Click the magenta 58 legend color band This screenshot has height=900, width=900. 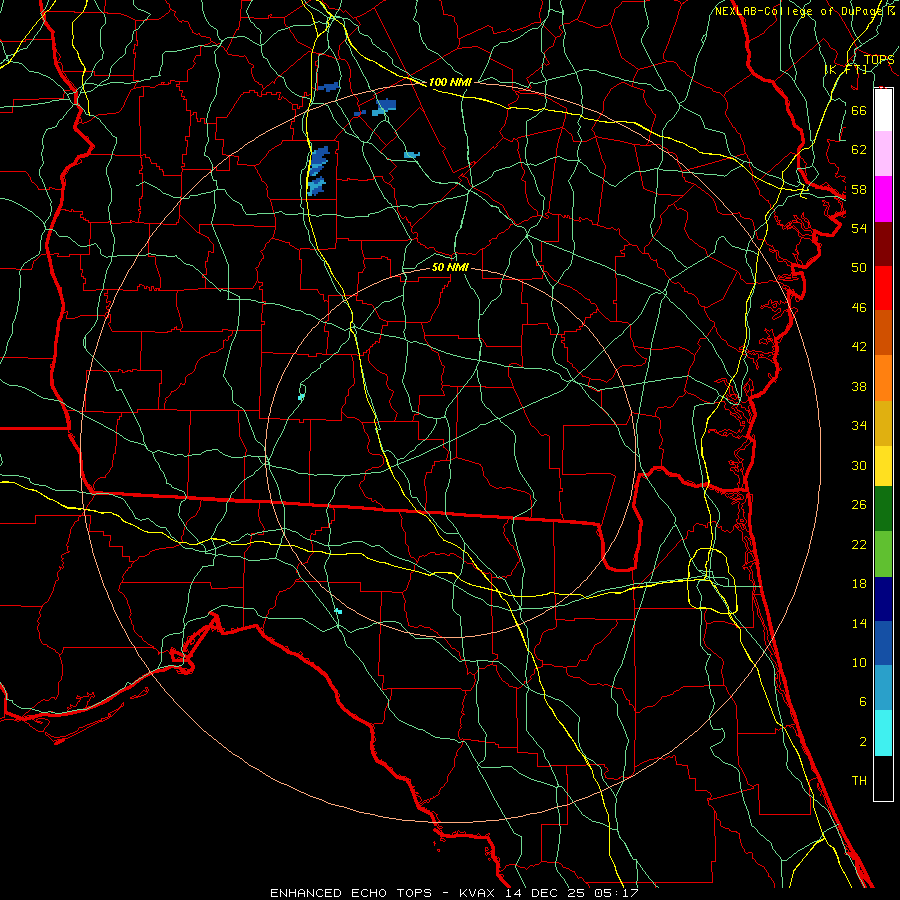(x=883, y=199)
